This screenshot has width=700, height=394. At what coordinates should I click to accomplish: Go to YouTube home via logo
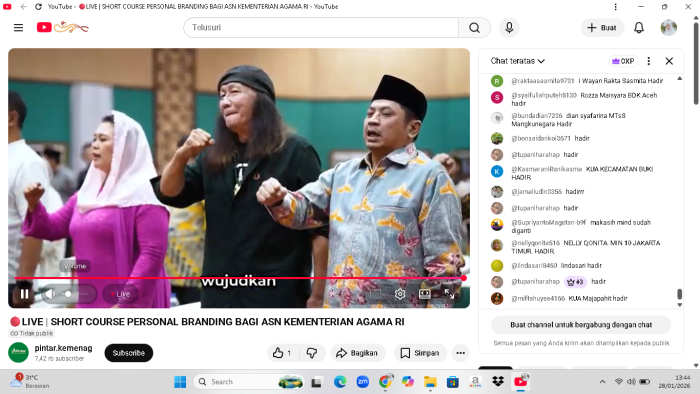click(x=62, y=28)
